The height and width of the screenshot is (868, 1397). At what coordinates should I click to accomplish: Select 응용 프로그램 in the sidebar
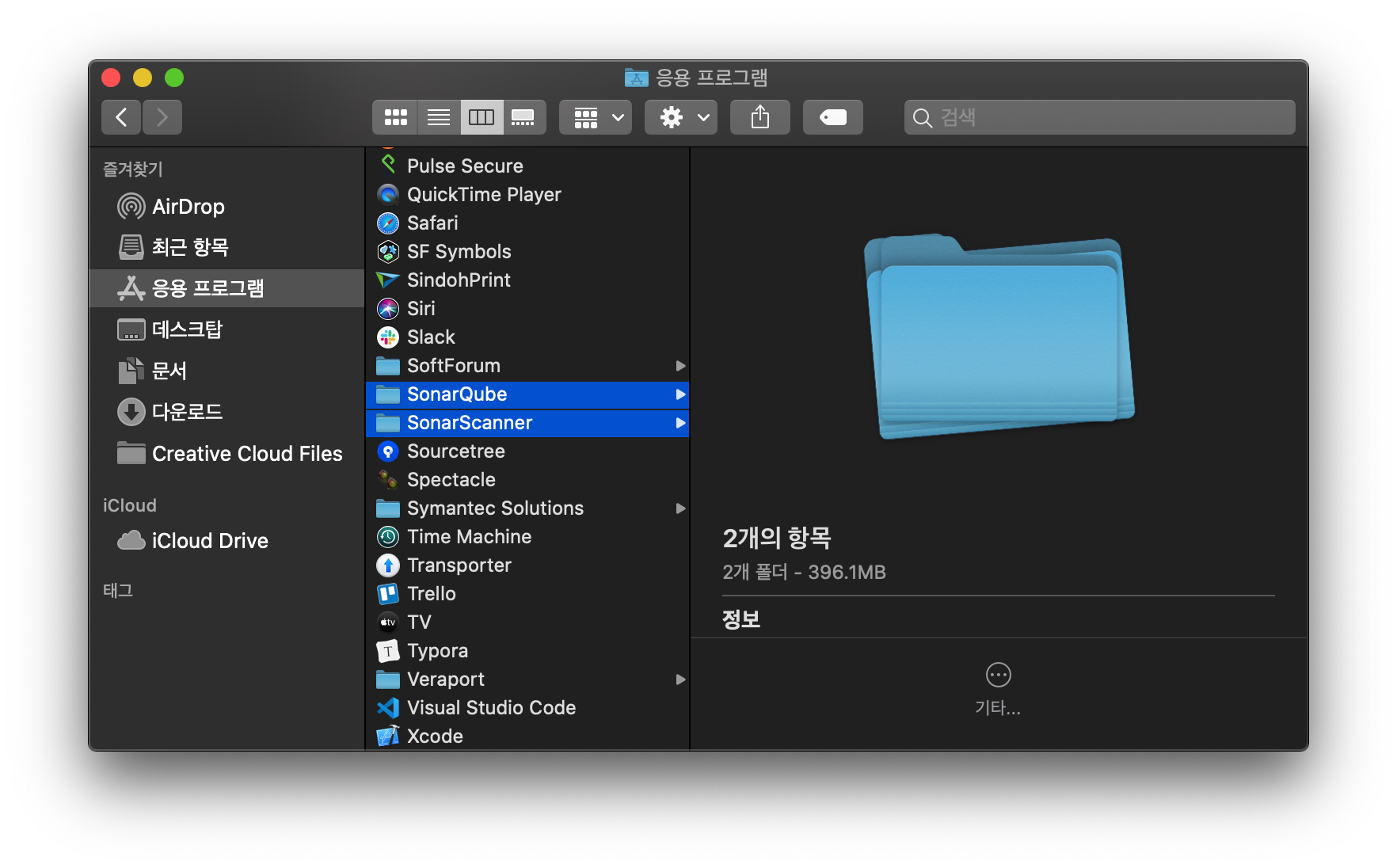tap(226, 288)
